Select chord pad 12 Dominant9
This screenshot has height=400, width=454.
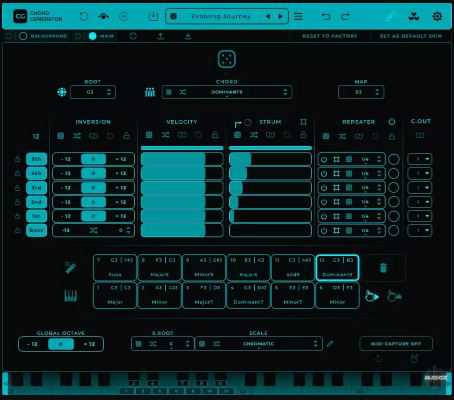point(337,268)
